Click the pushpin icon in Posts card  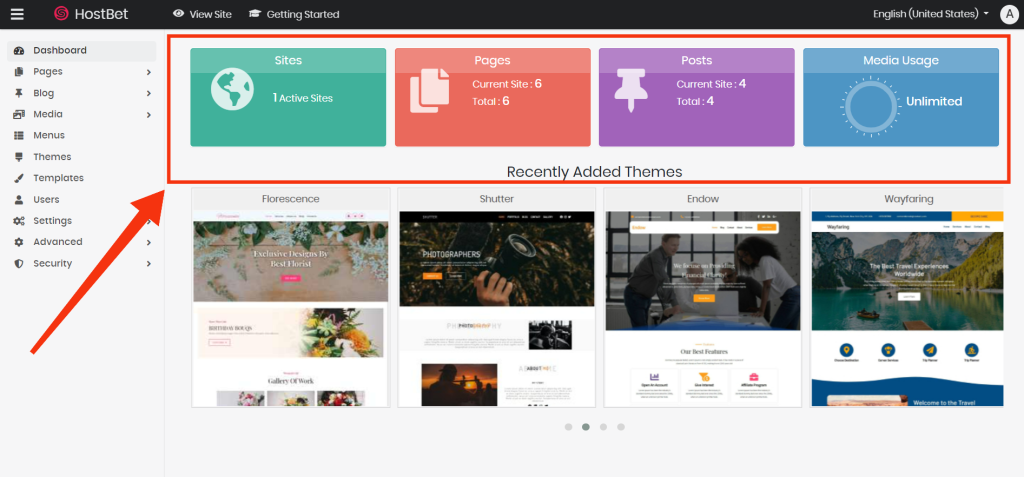point(633,90)
